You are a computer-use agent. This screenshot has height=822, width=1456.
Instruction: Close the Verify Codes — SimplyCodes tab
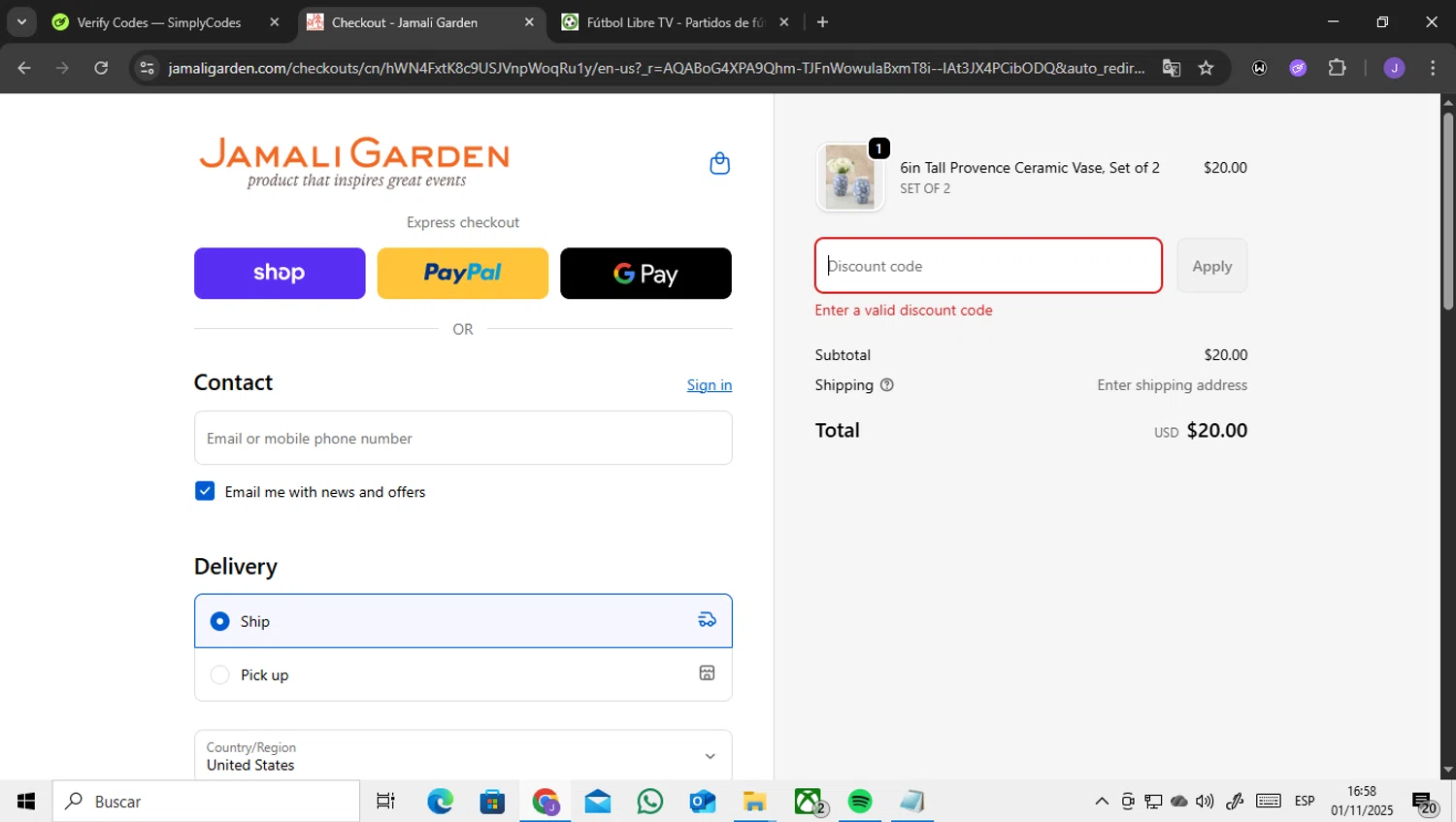pos(275,22)
